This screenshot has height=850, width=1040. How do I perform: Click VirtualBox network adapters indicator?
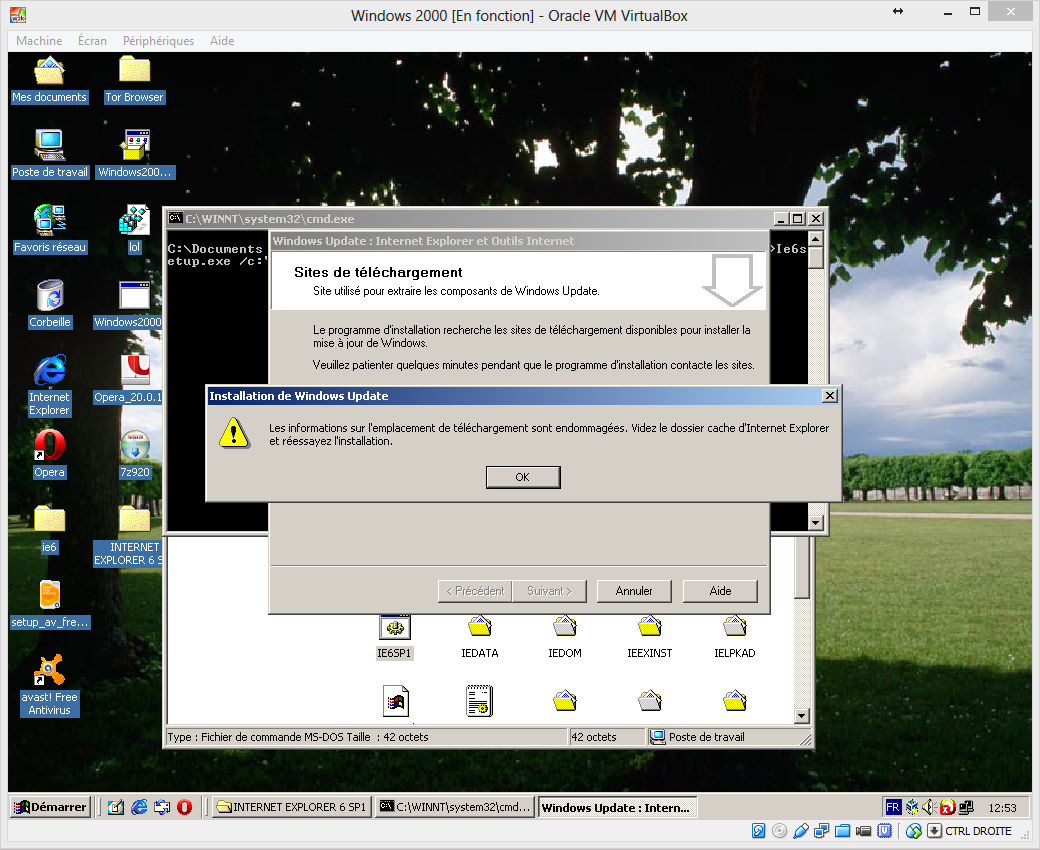pyautogui.click(x=822, y=831)
